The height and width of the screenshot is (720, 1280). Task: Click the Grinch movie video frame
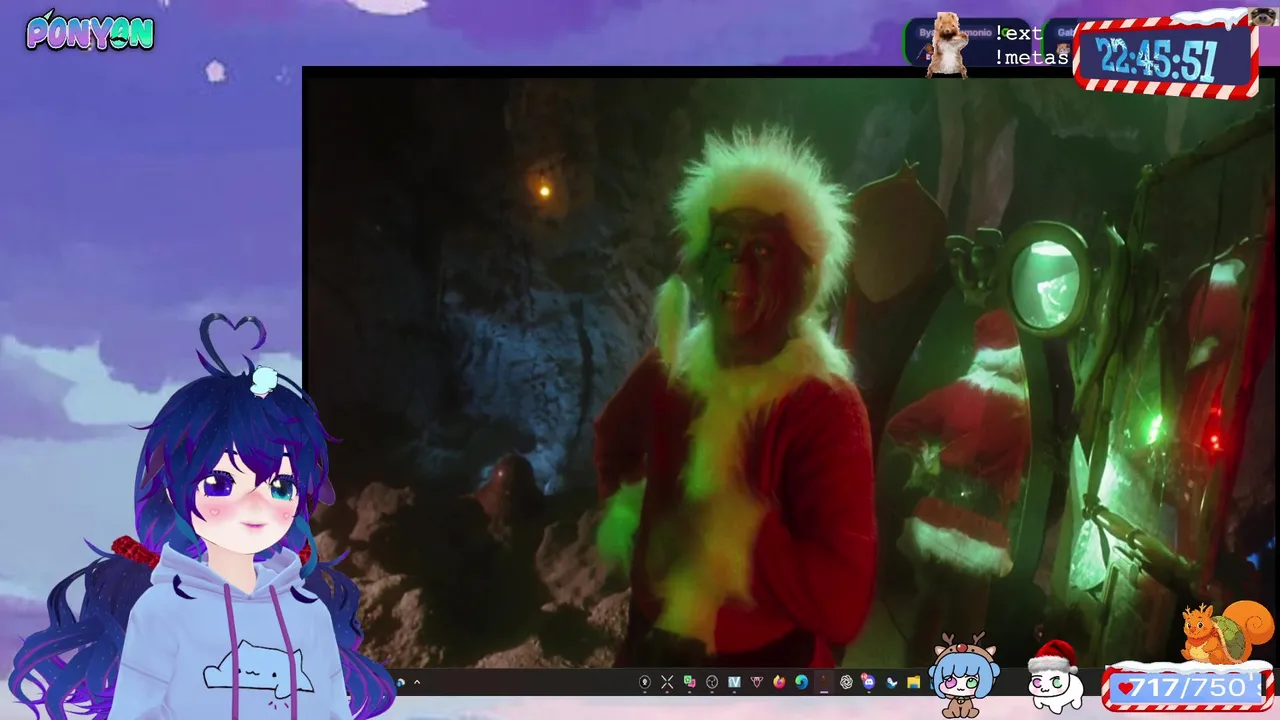coord(789,372)
